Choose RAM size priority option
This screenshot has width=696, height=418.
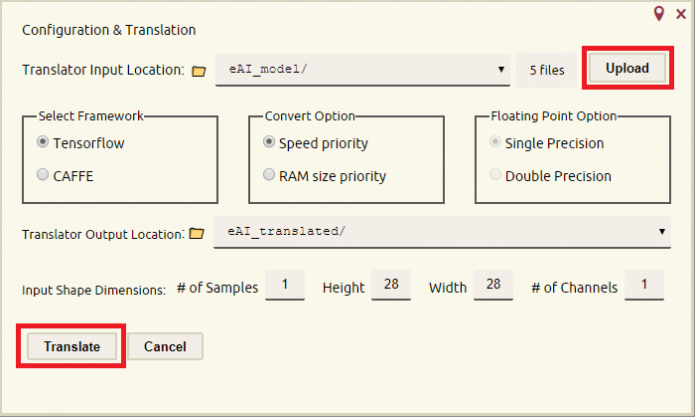[269, 176]
